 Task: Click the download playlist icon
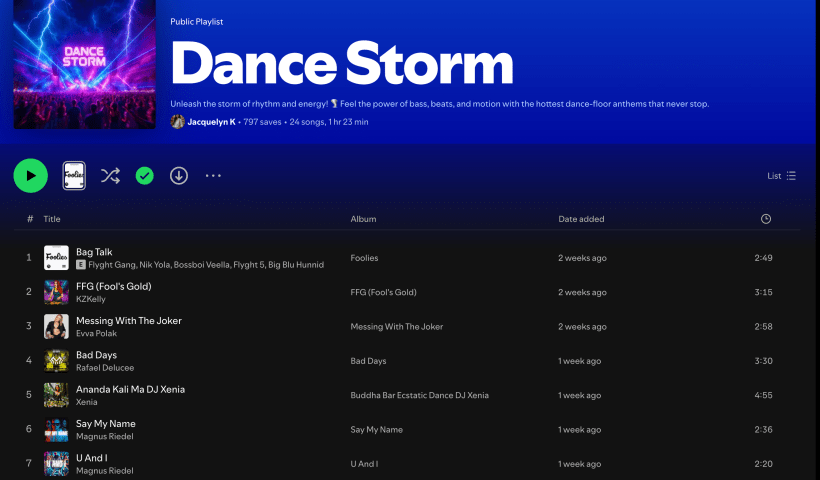[179, 176]
